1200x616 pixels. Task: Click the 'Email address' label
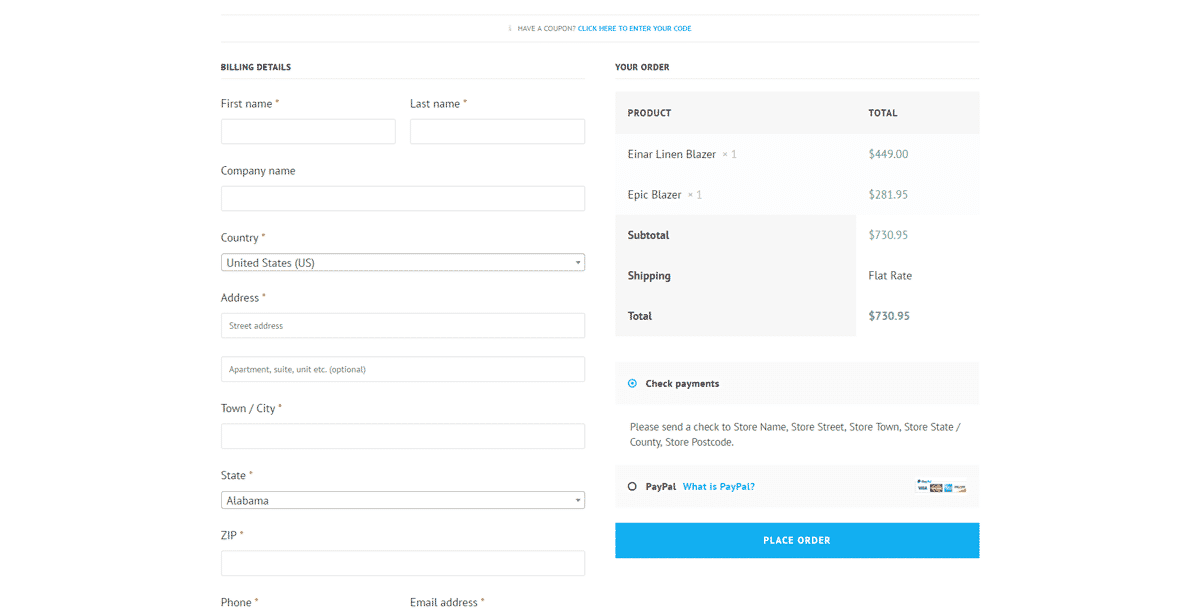click(445, 602)
